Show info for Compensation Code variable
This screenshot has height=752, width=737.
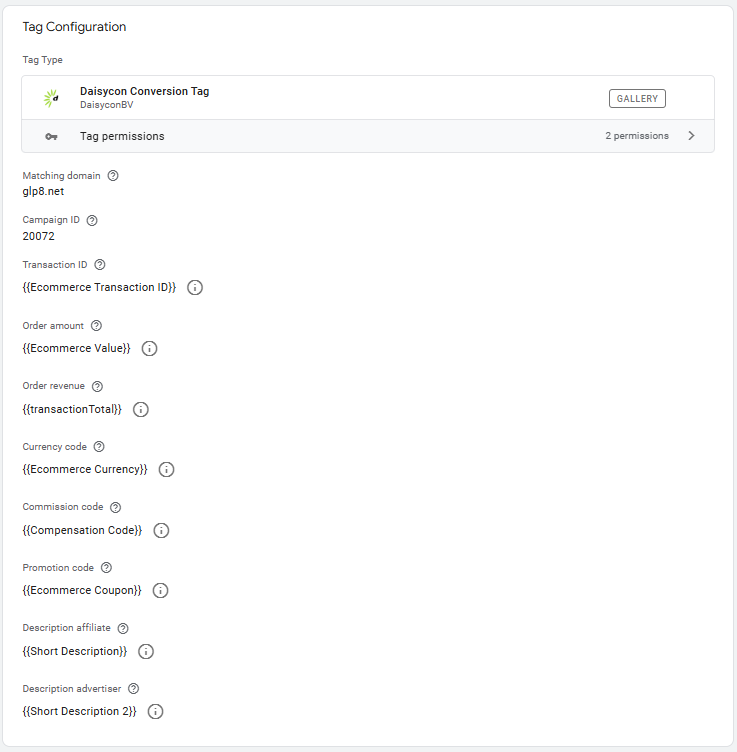coord(161,530)
